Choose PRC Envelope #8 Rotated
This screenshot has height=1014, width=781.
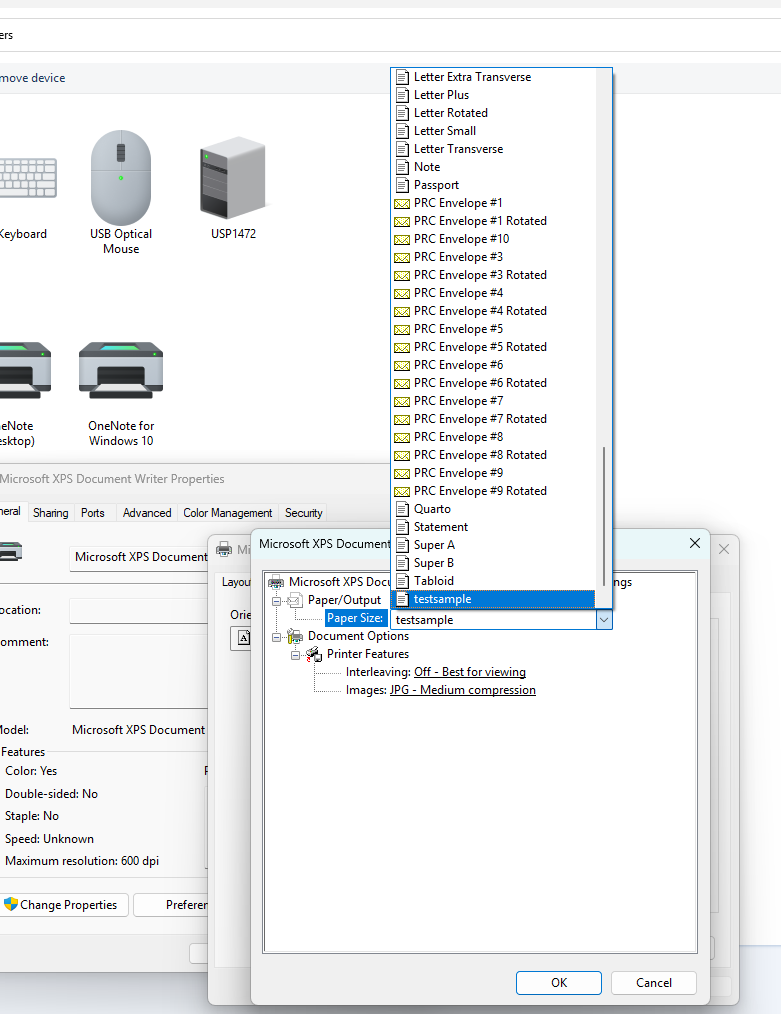click(493, 455)
